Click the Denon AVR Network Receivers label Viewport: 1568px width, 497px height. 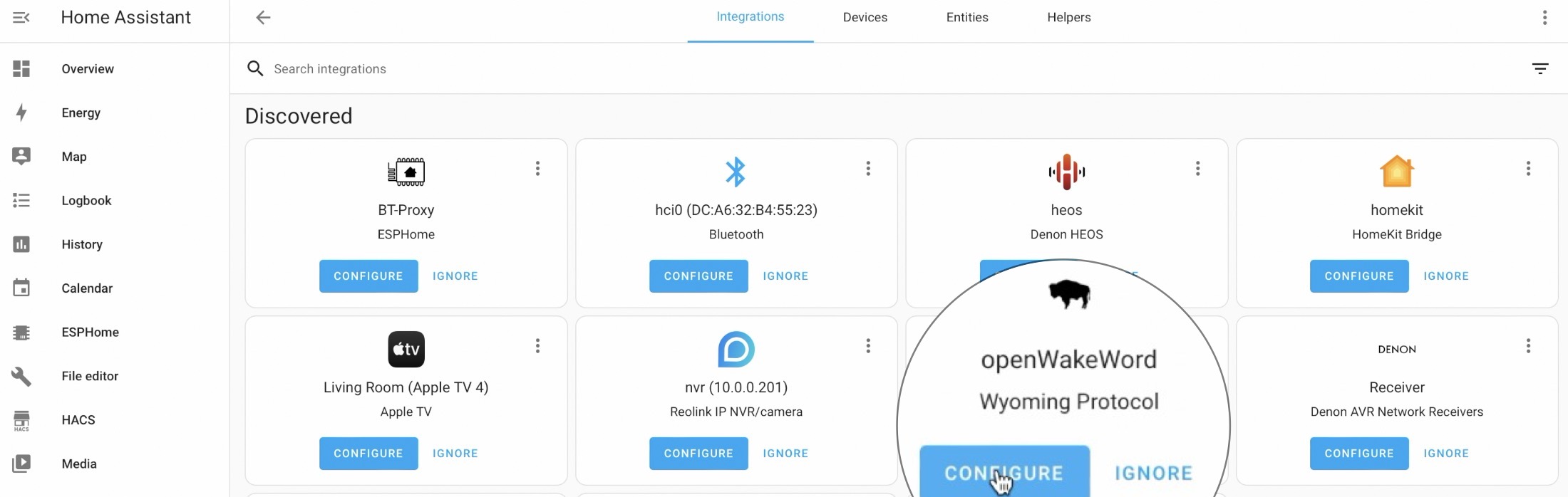pos(1397,412)
